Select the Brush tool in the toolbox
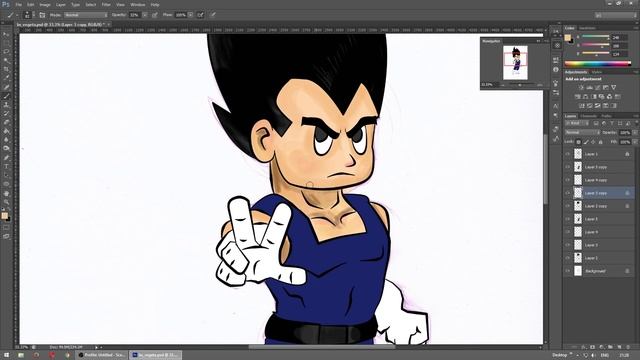Viewport: 640px width, 360px height. 6,96
